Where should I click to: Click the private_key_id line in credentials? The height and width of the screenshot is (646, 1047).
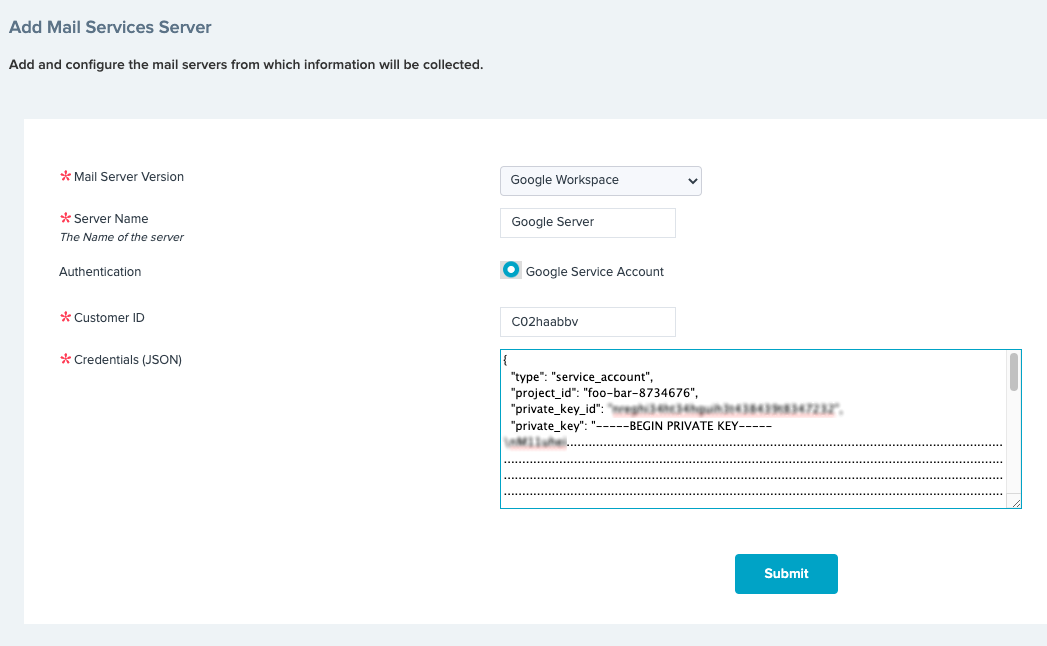(x=676, y=409)
